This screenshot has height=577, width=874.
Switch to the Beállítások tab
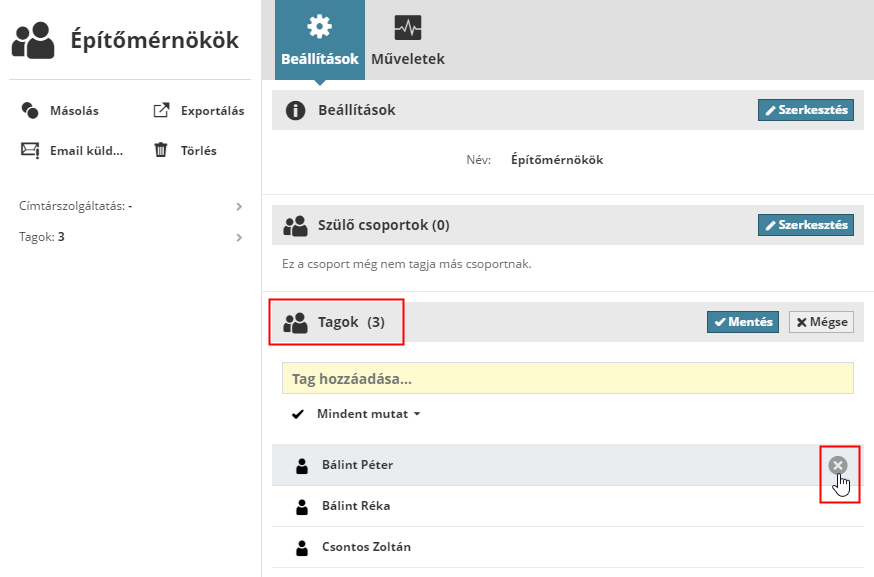(x=320, y=40)
